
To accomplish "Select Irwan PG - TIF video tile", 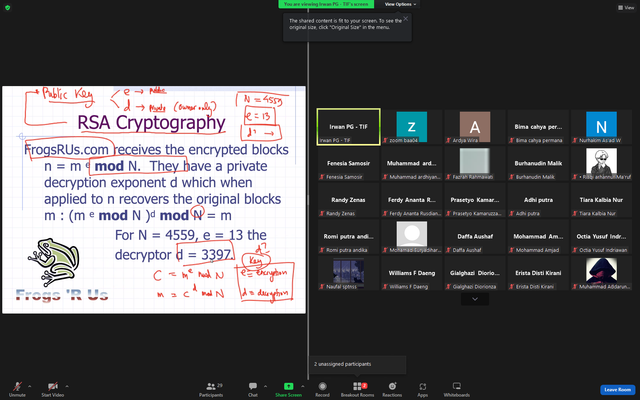I will click(x=349, y=127).
